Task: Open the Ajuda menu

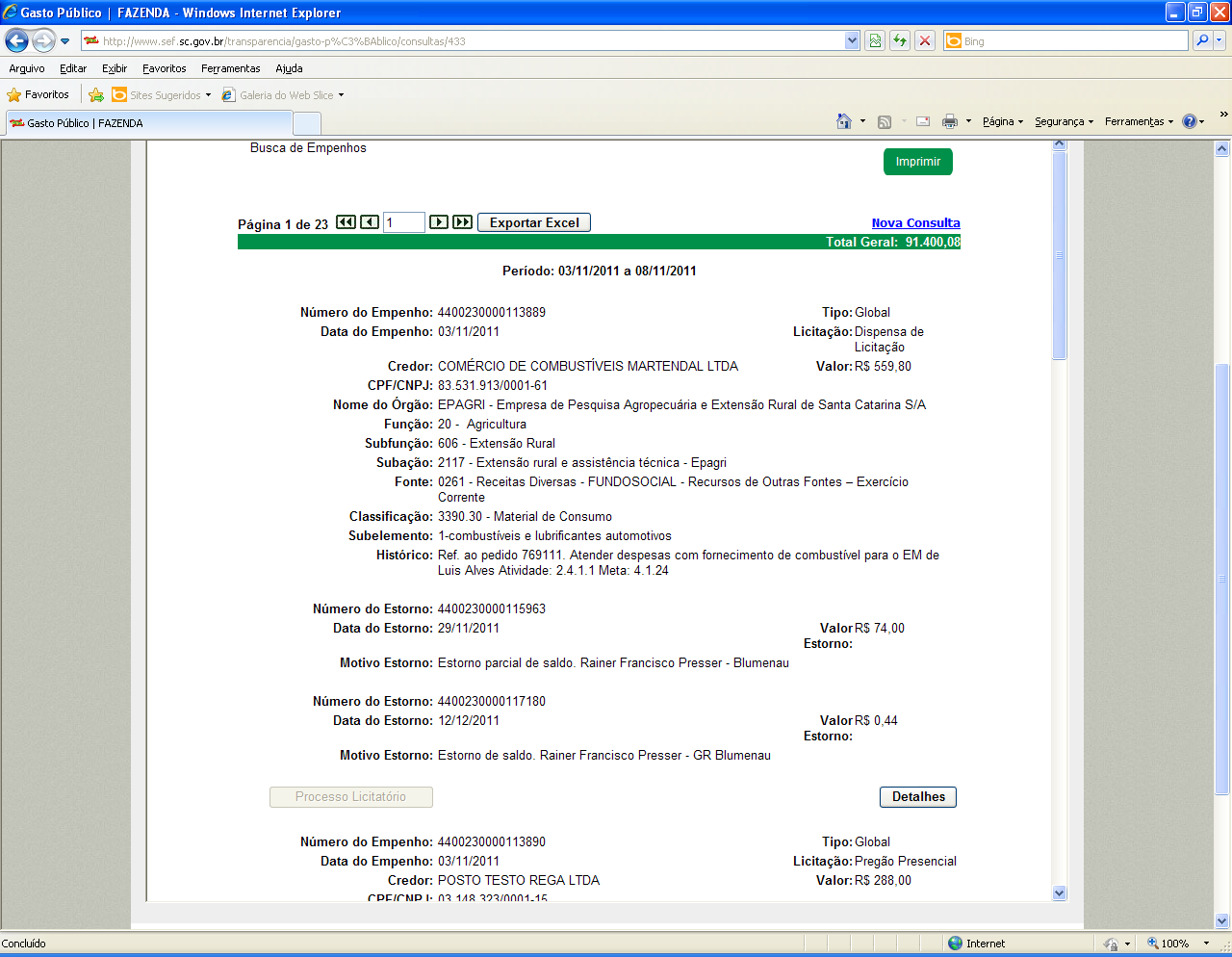Action: click(289, 68)
